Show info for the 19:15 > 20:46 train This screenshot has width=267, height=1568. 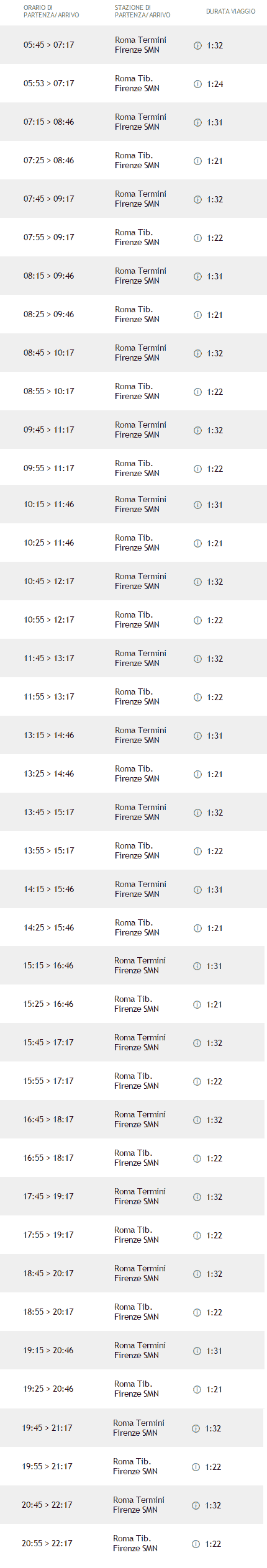(197, 1351)
